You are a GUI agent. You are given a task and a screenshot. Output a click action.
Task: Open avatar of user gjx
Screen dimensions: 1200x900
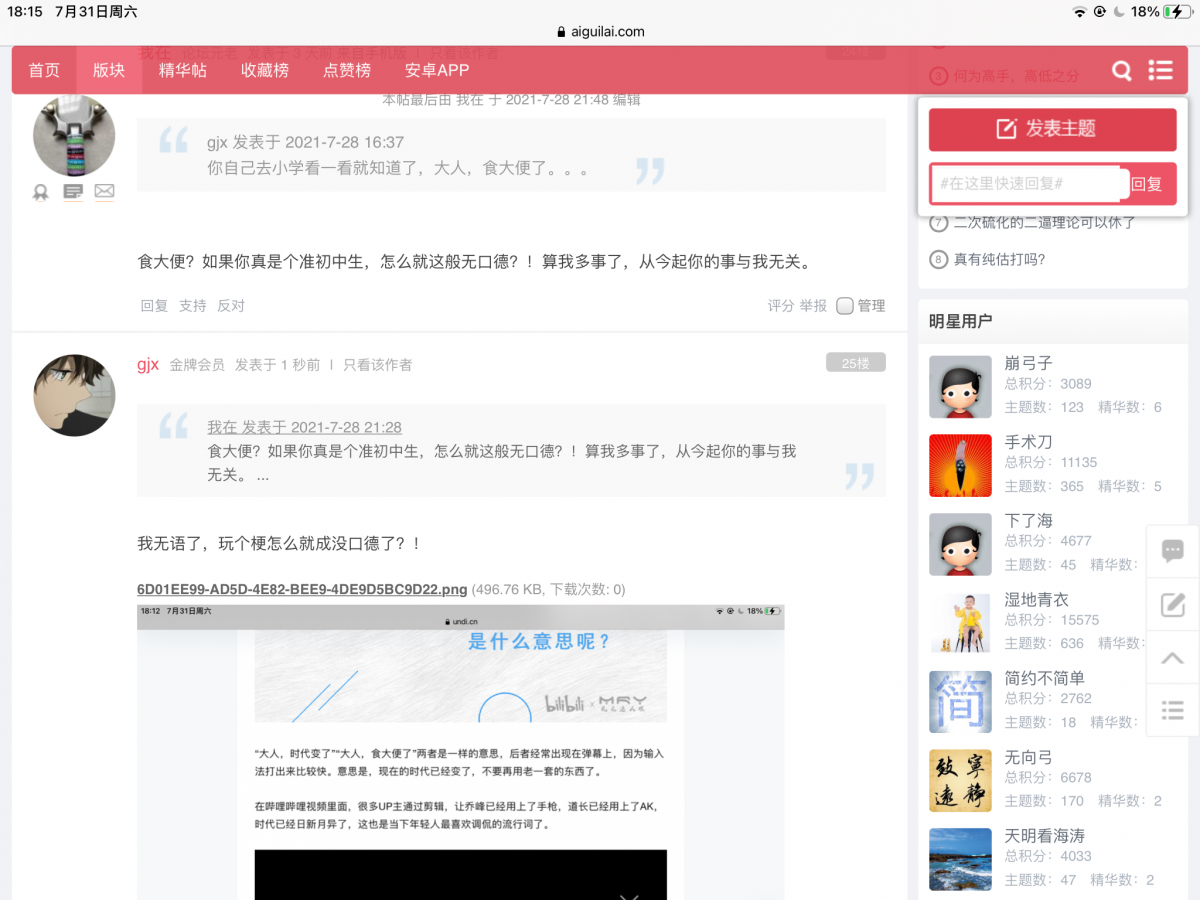[x=74, y=395]
